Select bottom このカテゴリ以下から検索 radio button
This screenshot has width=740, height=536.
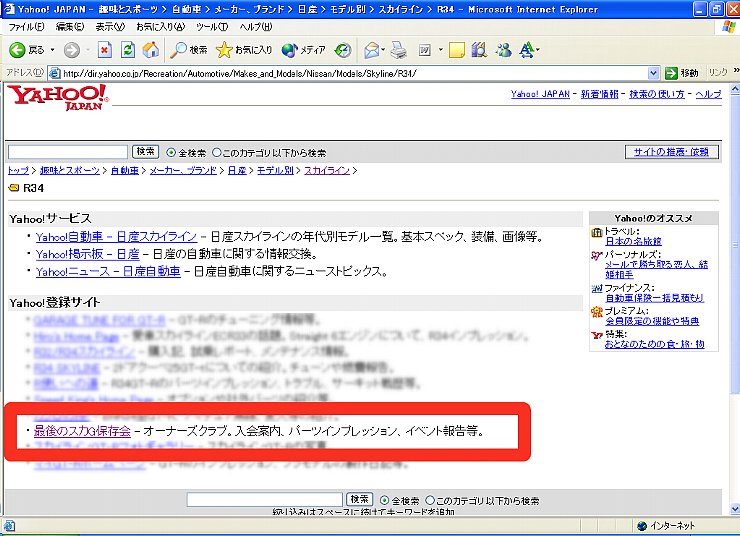click(x=430, y=500)
